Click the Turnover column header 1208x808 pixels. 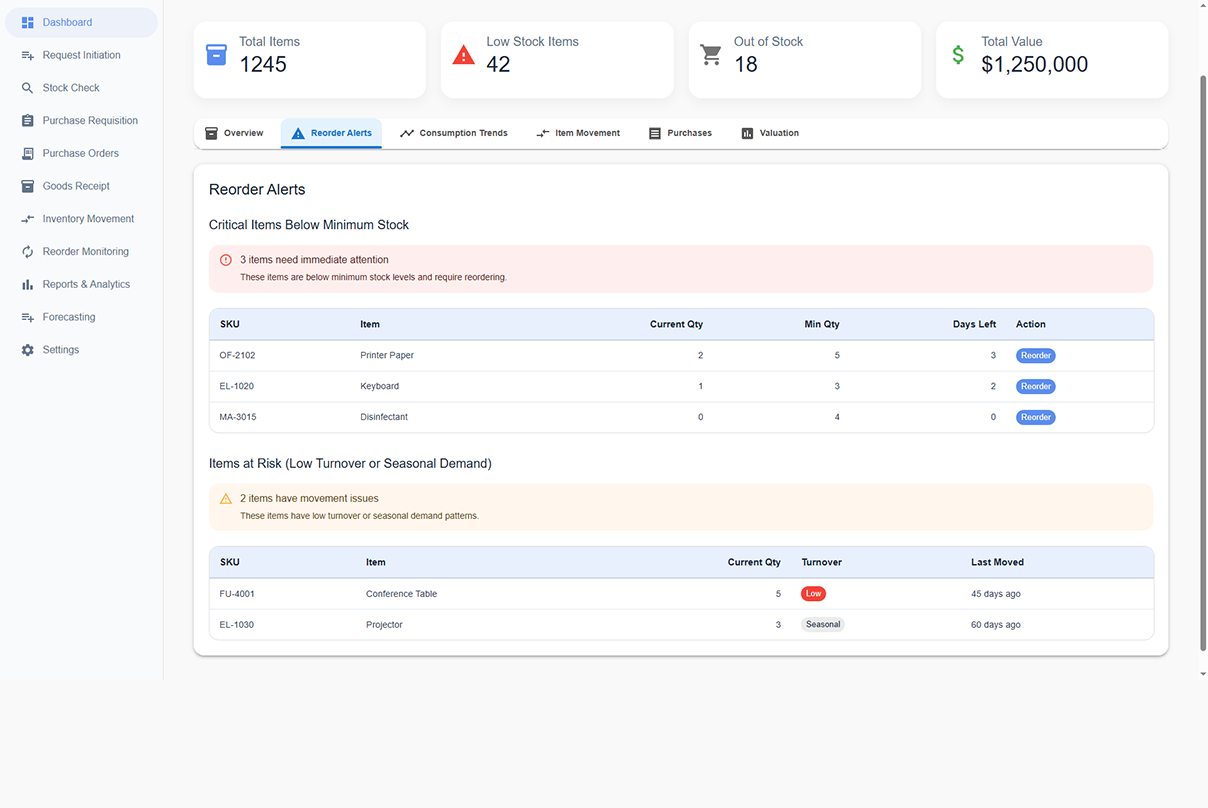point(822,562)
